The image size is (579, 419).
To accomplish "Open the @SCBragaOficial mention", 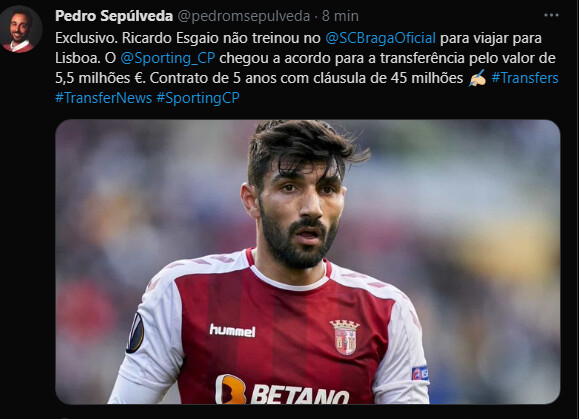I will 380,38.
